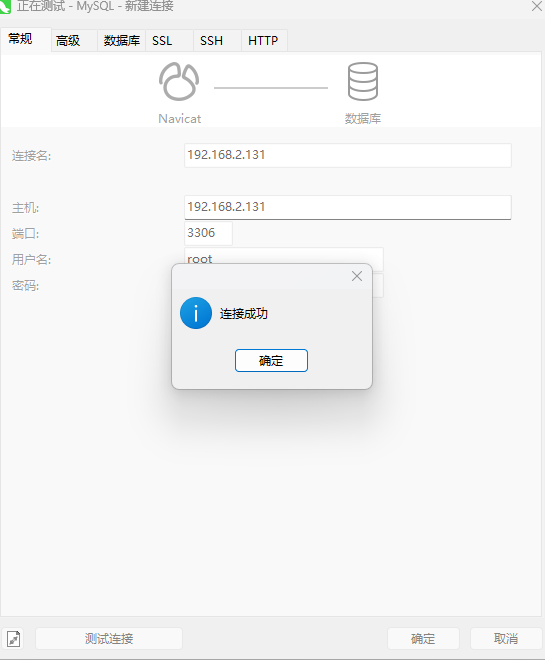
Task: Click the 连接名 input field
Action: pos(348,155)
